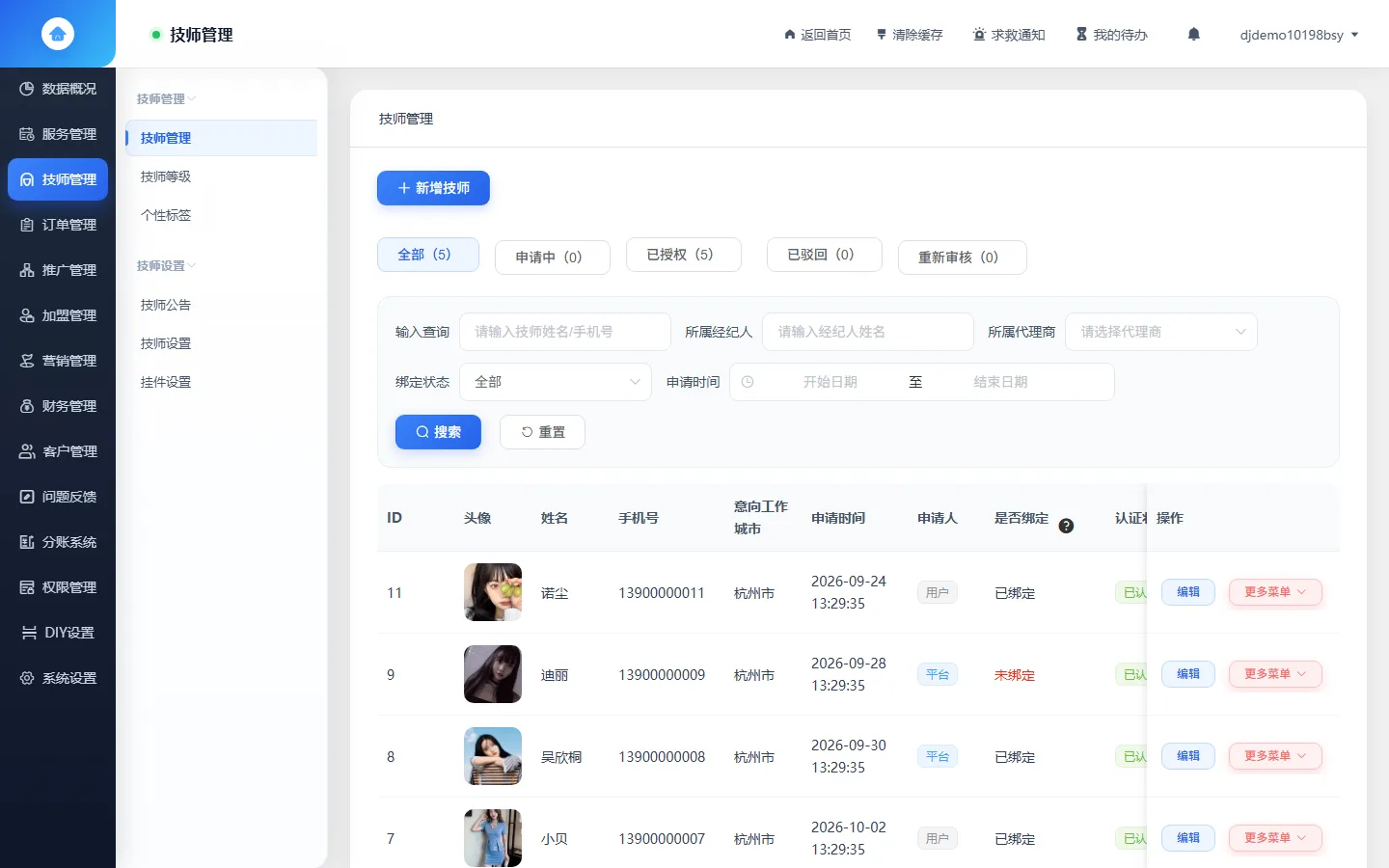1389x868 pixels.
Task: Focus the 请输入经纪人姓名 input
Action: pos(868,332)
